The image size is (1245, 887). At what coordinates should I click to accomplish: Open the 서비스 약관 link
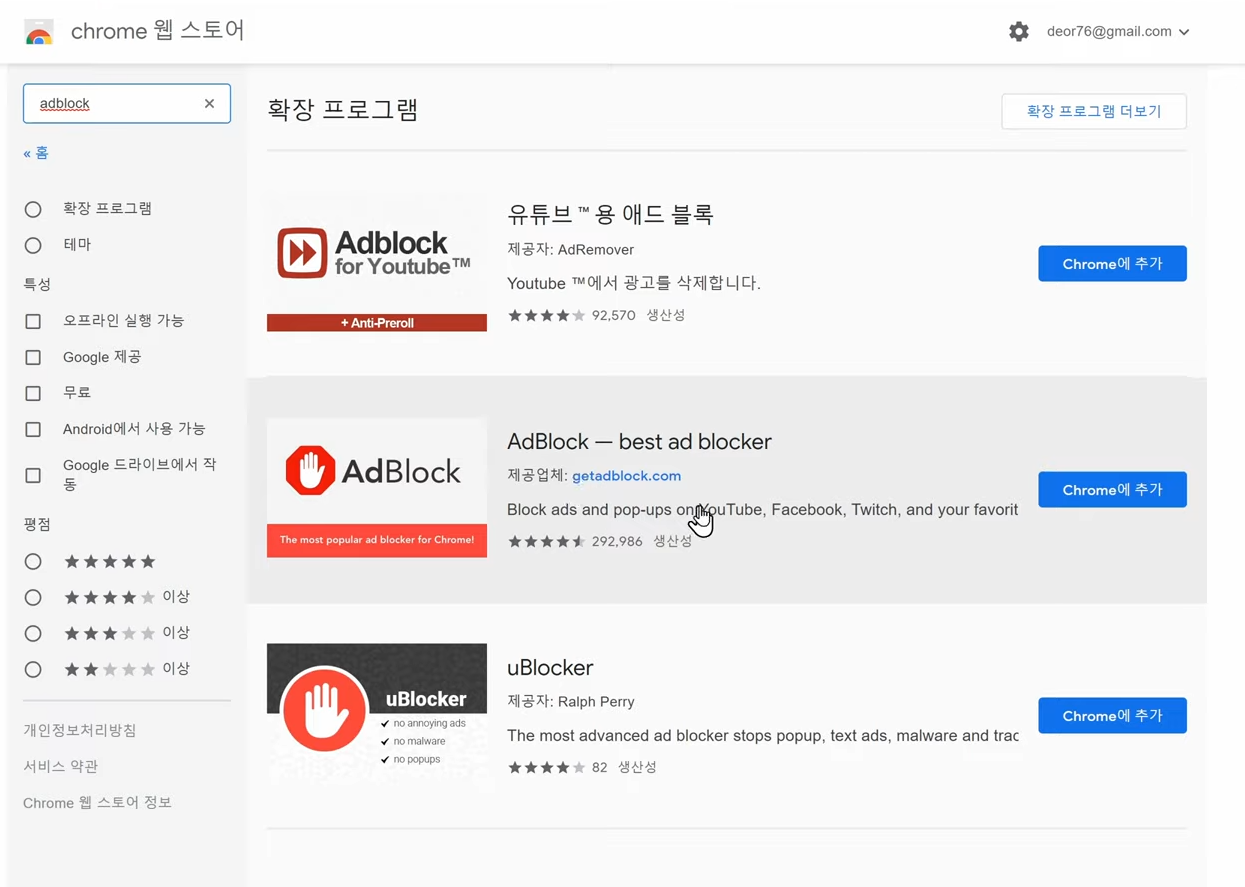coord(61,766)
